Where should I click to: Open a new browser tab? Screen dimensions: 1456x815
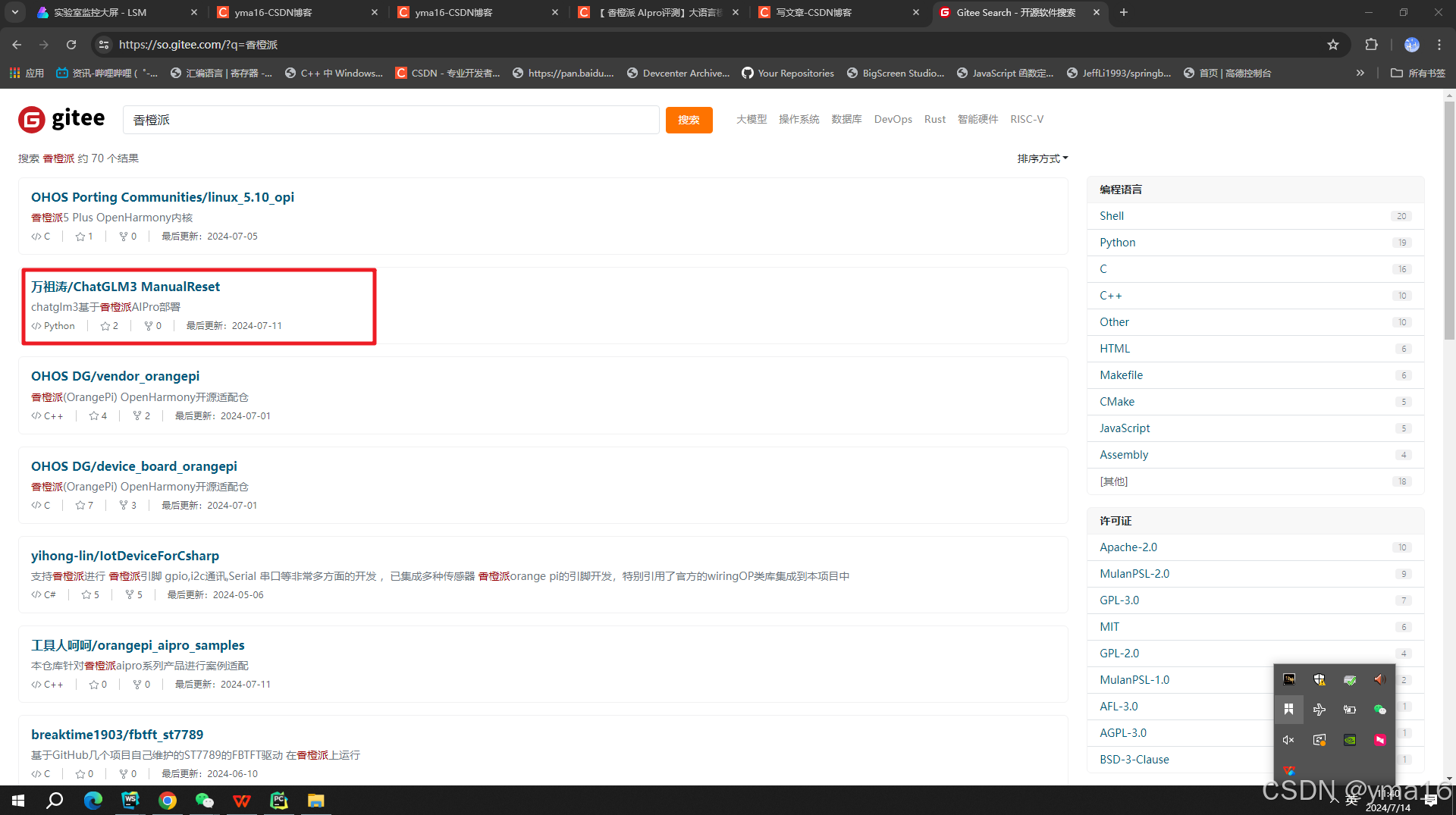pyautogui.click(x=1124, y=12)
